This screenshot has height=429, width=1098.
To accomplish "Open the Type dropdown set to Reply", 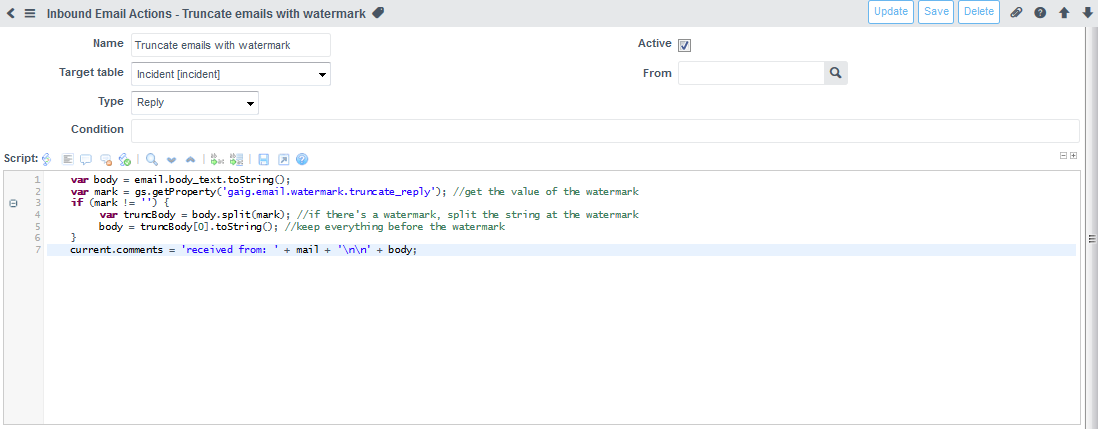I will (195, 102).
